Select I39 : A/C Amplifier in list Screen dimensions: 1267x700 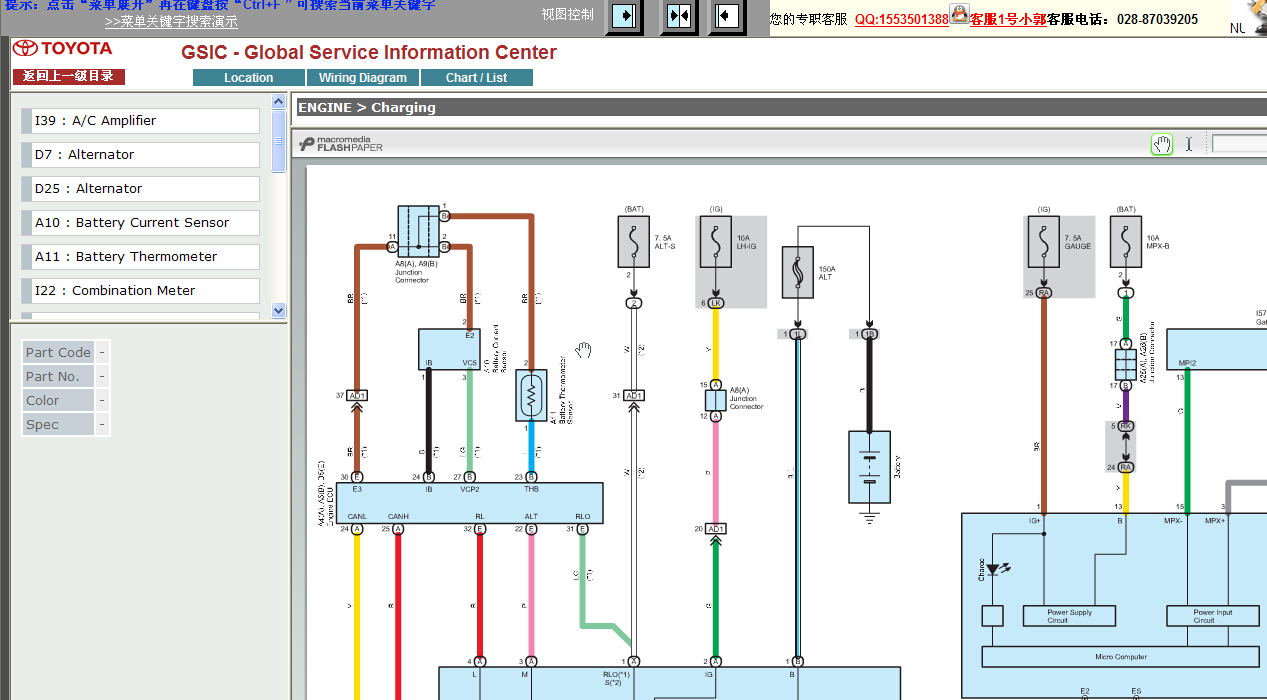(x=140, y=121)
